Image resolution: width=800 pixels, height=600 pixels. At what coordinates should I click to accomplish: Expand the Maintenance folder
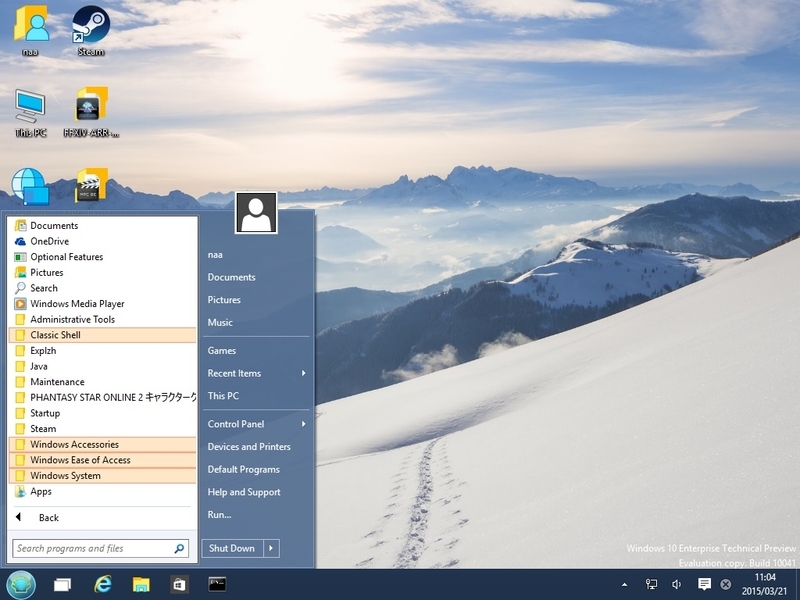click(102, 382)
